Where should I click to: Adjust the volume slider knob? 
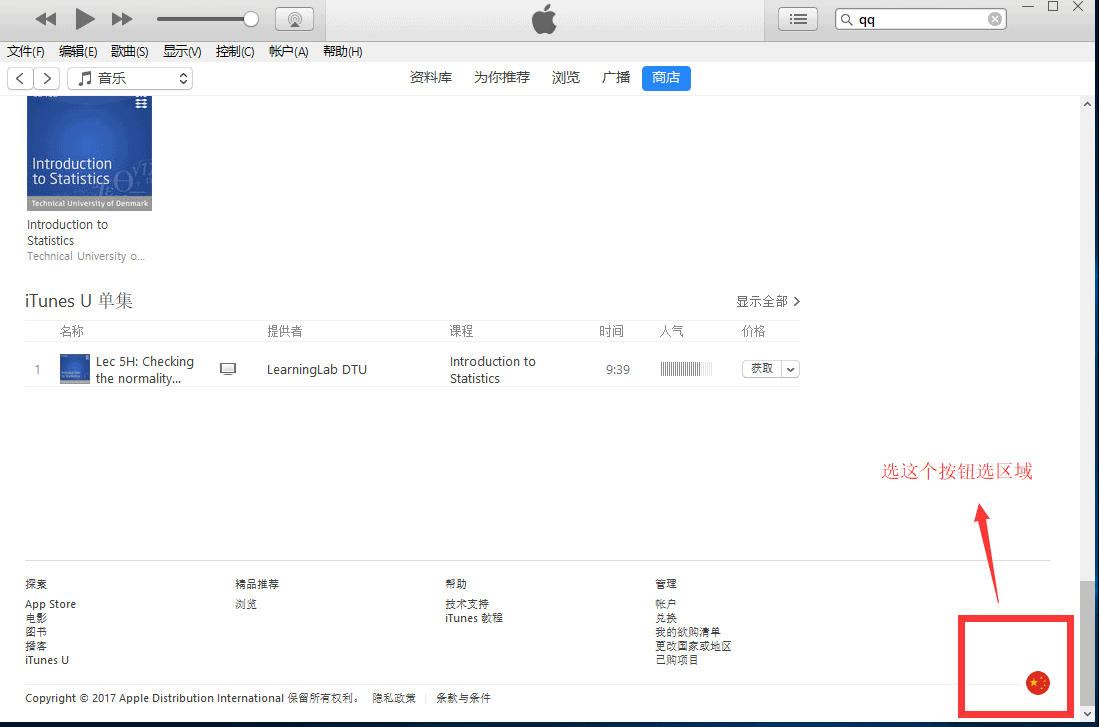250,19
